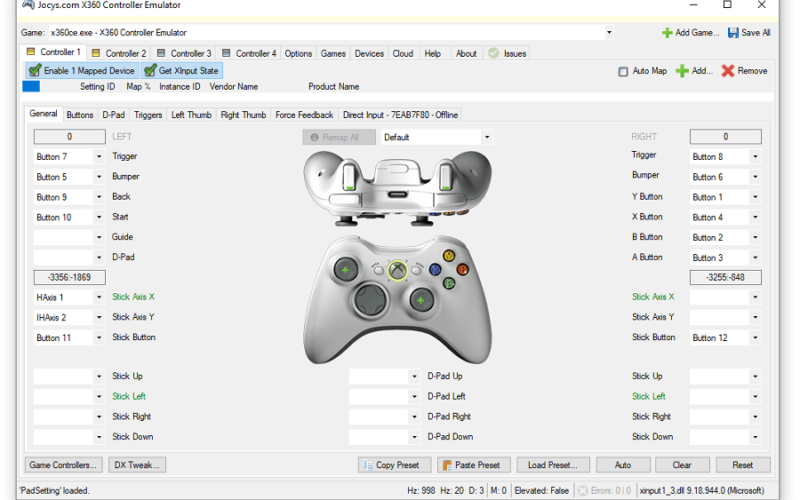Switch to Controller 3 tab
The image size is (800, 500).
click(x=184, y=53)
